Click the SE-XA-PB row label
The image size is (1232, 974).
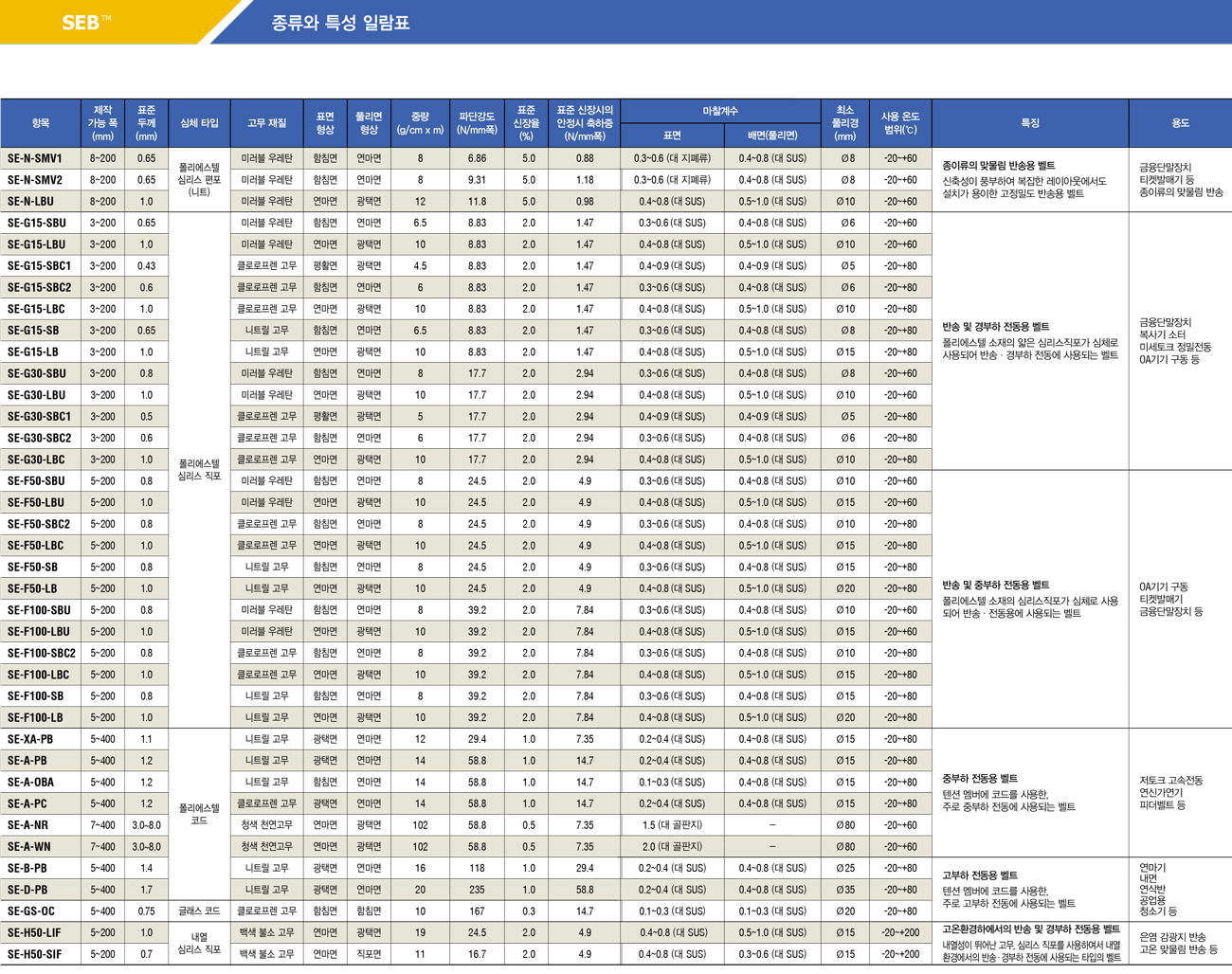pos(30,740)
